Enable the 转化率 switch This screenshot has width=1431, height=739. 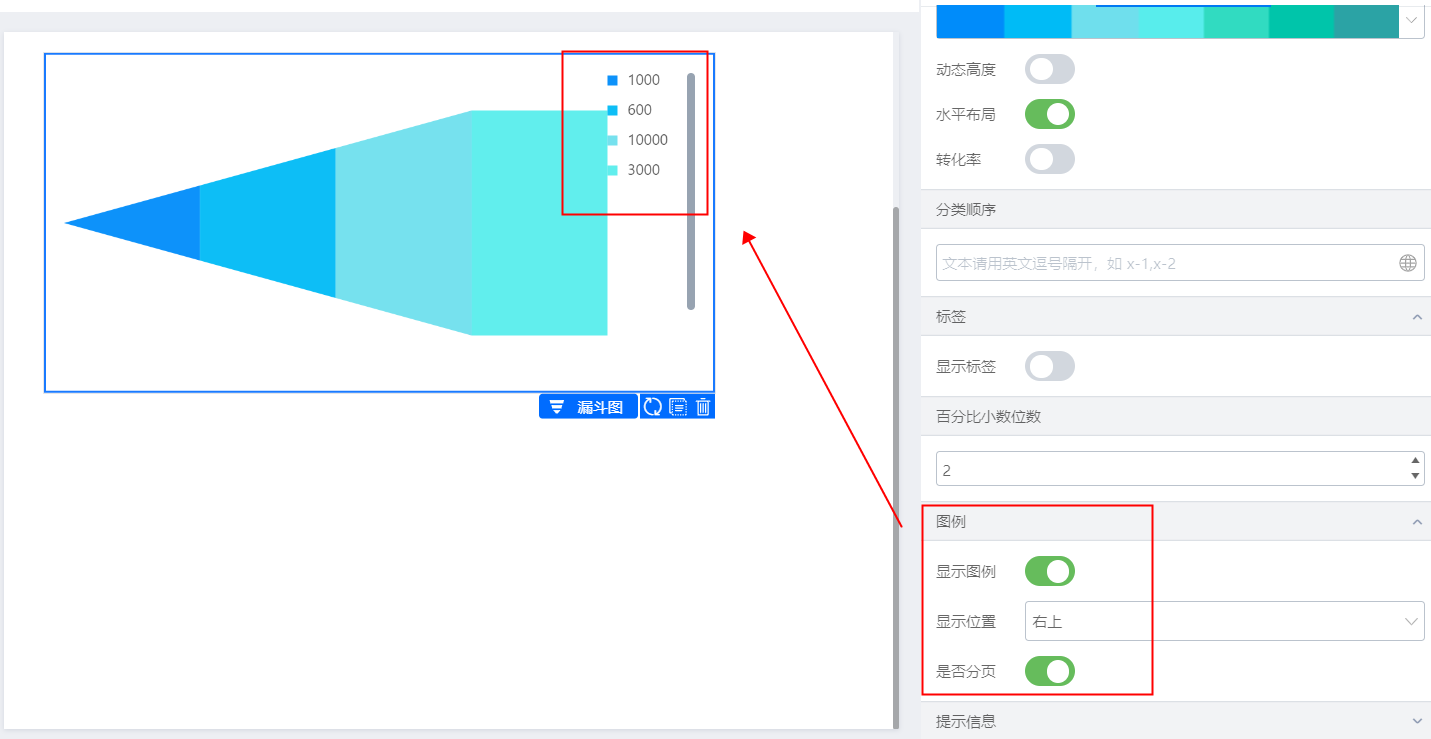pos(1050,159)
